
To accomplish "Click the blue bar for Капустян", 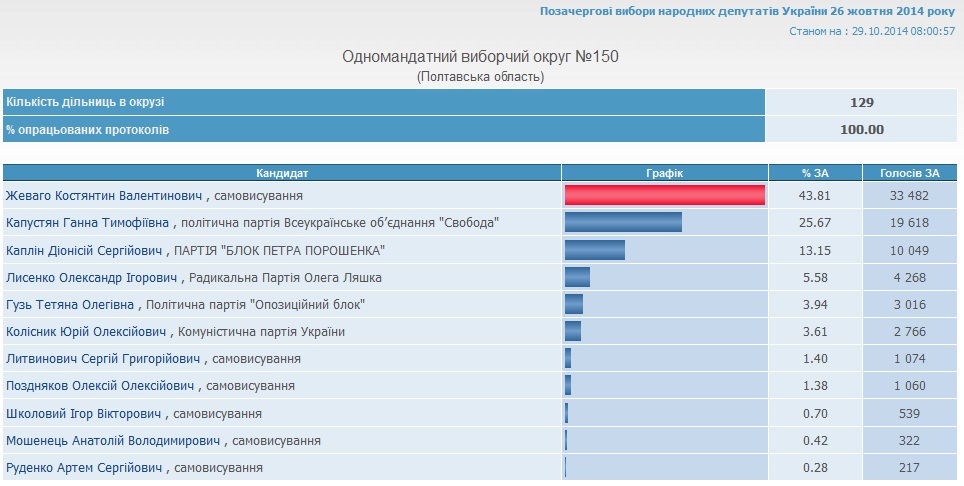I will pyautogui.click(x=623, y=223).
